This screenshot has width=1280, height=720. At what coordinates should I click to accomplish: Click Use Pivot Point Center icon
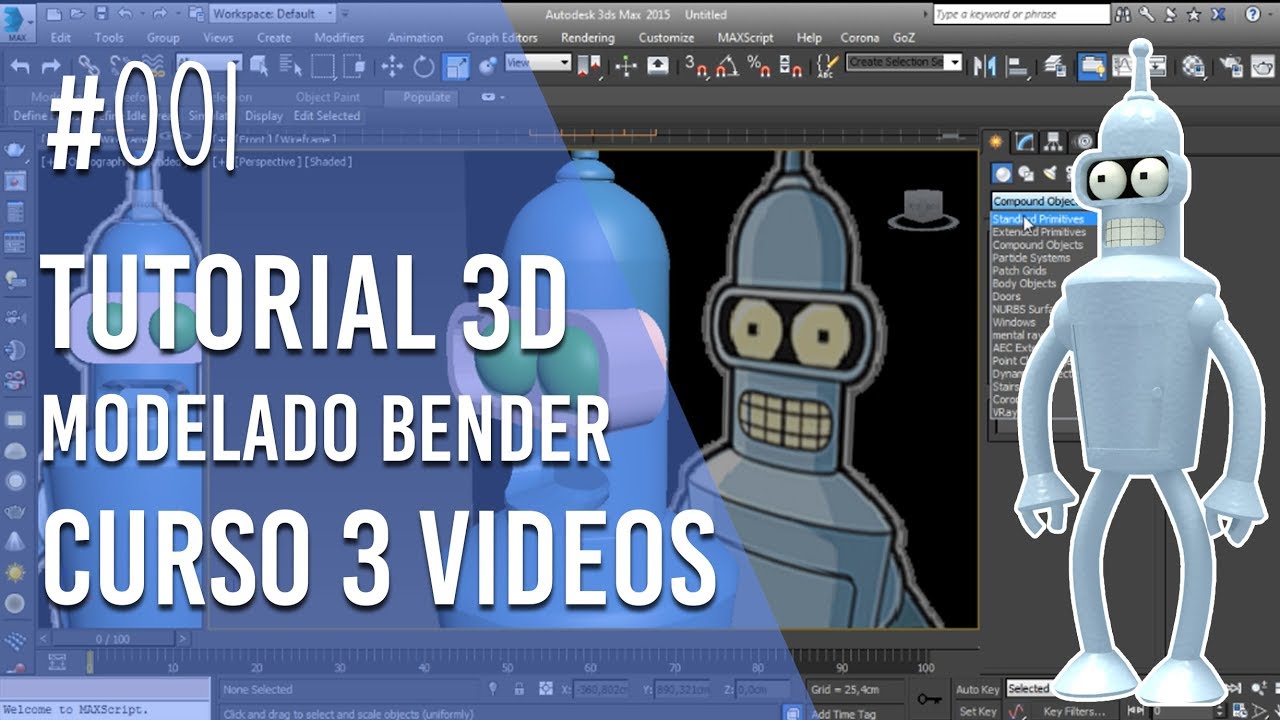point(589,66)
